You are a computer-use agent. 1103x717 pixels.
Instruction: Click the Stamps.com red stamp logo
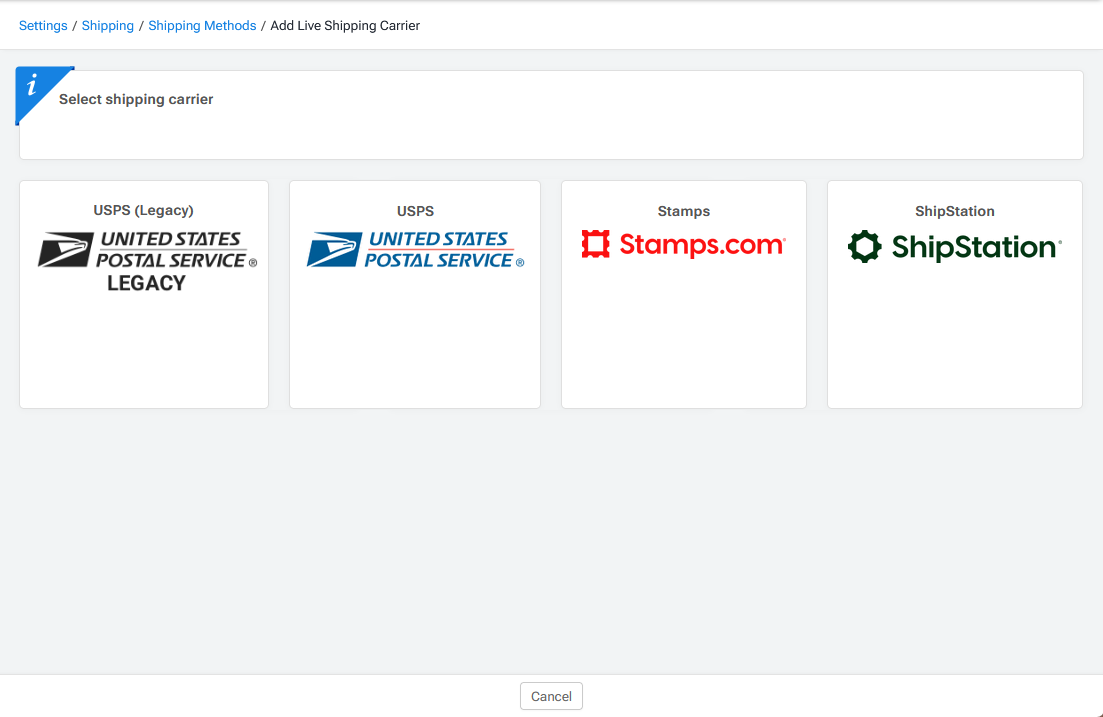coord(596,243)
